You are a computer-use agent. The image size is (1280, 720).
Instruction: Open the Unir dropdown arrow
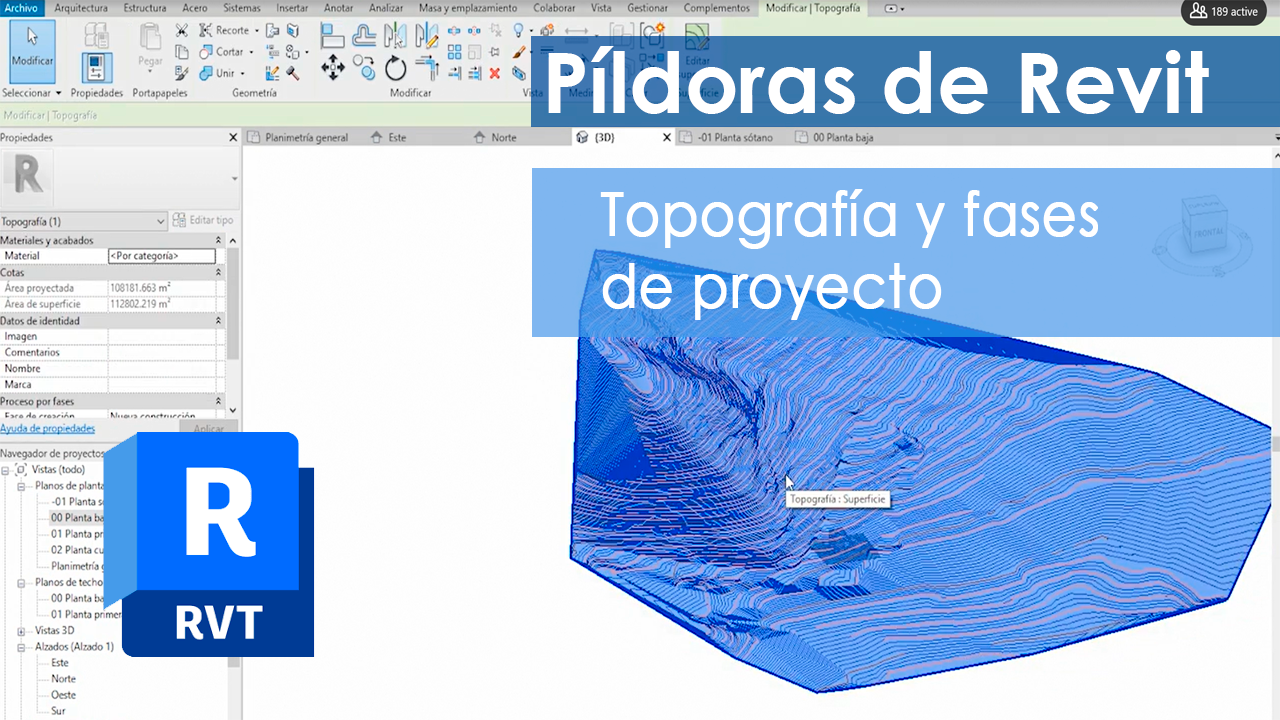coord(242,74)
